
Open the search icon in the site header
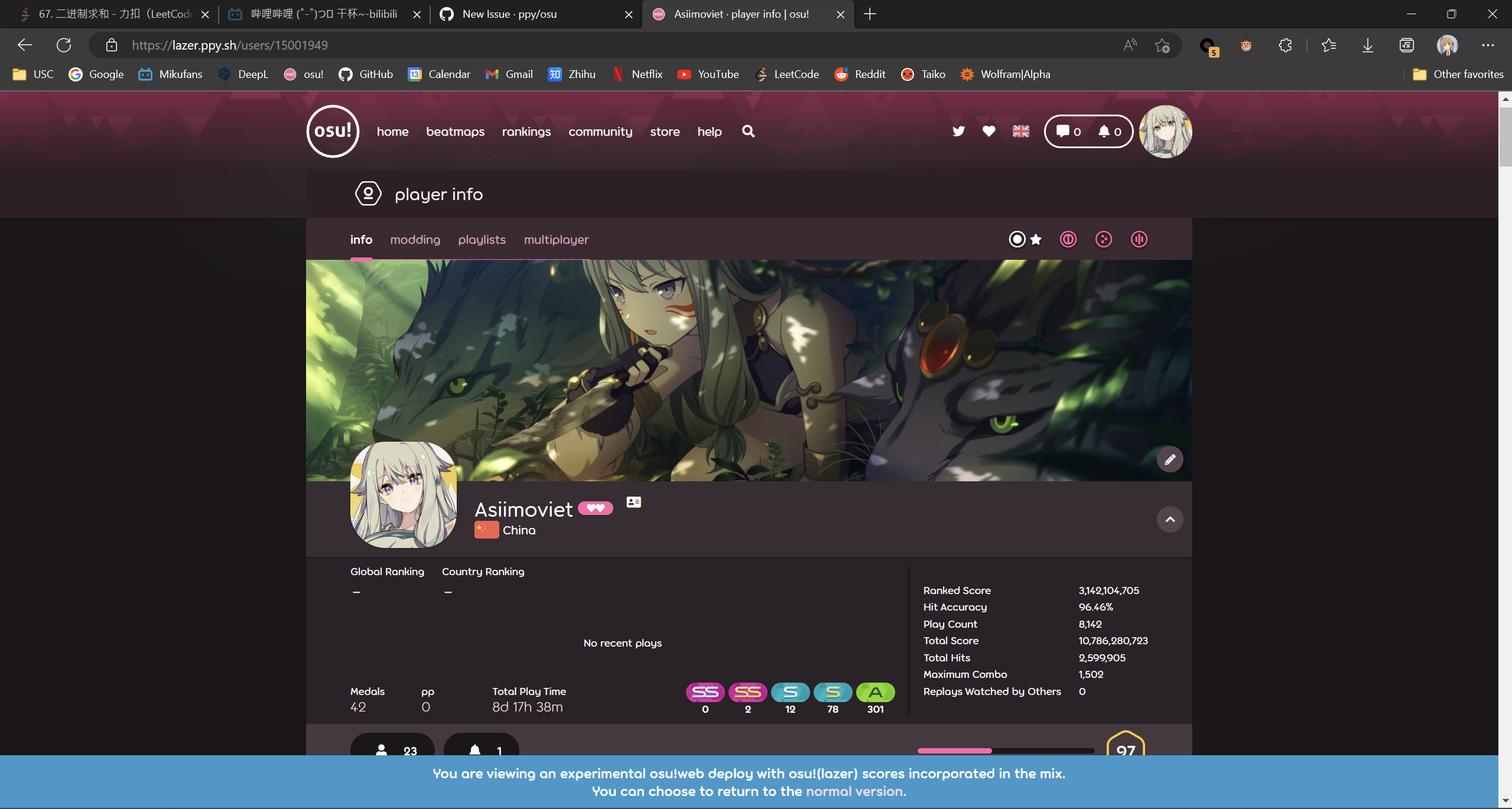pyautogui.click(x=747, y=131)
